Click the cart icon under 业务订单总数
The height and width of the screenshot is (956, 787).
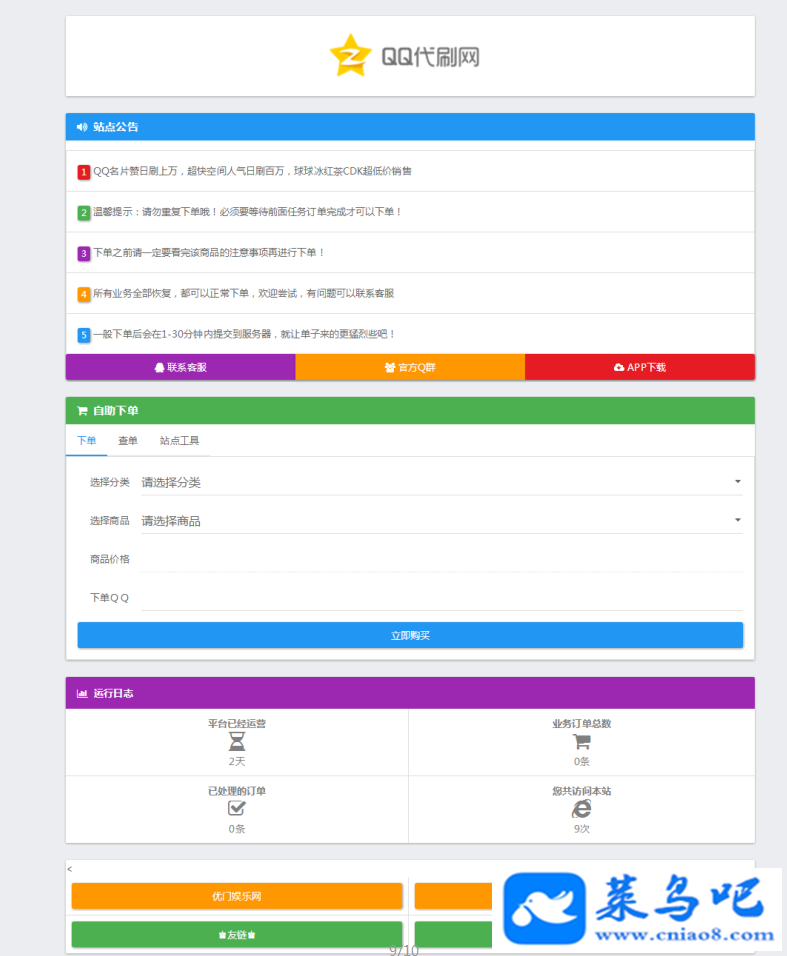click(x=582, y=742)
